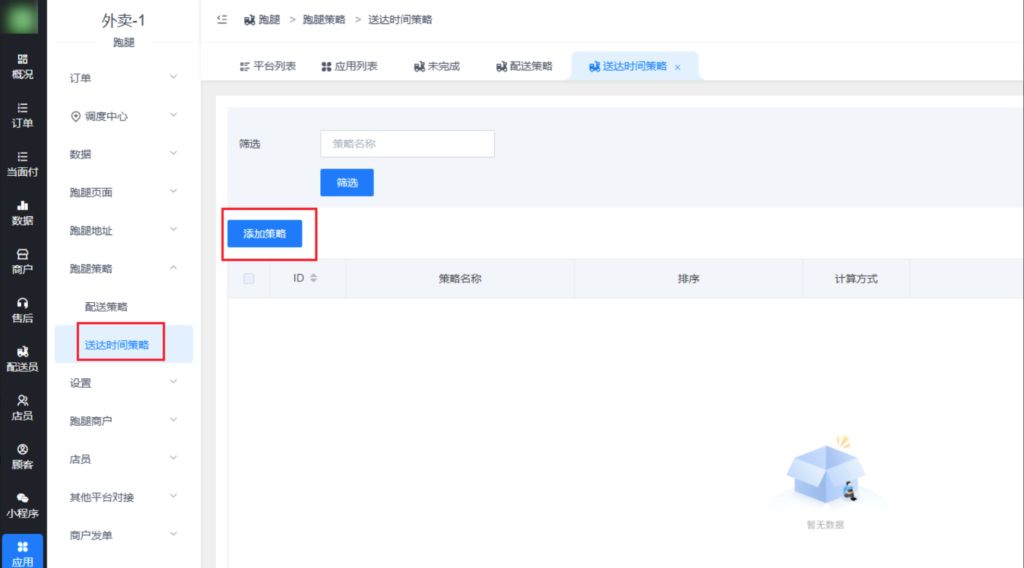The height and width of the screenshot is (568, 1024).
Task: Click the scooter icon in breadcrumb 跑腿
Action: (x=249, y=20)
